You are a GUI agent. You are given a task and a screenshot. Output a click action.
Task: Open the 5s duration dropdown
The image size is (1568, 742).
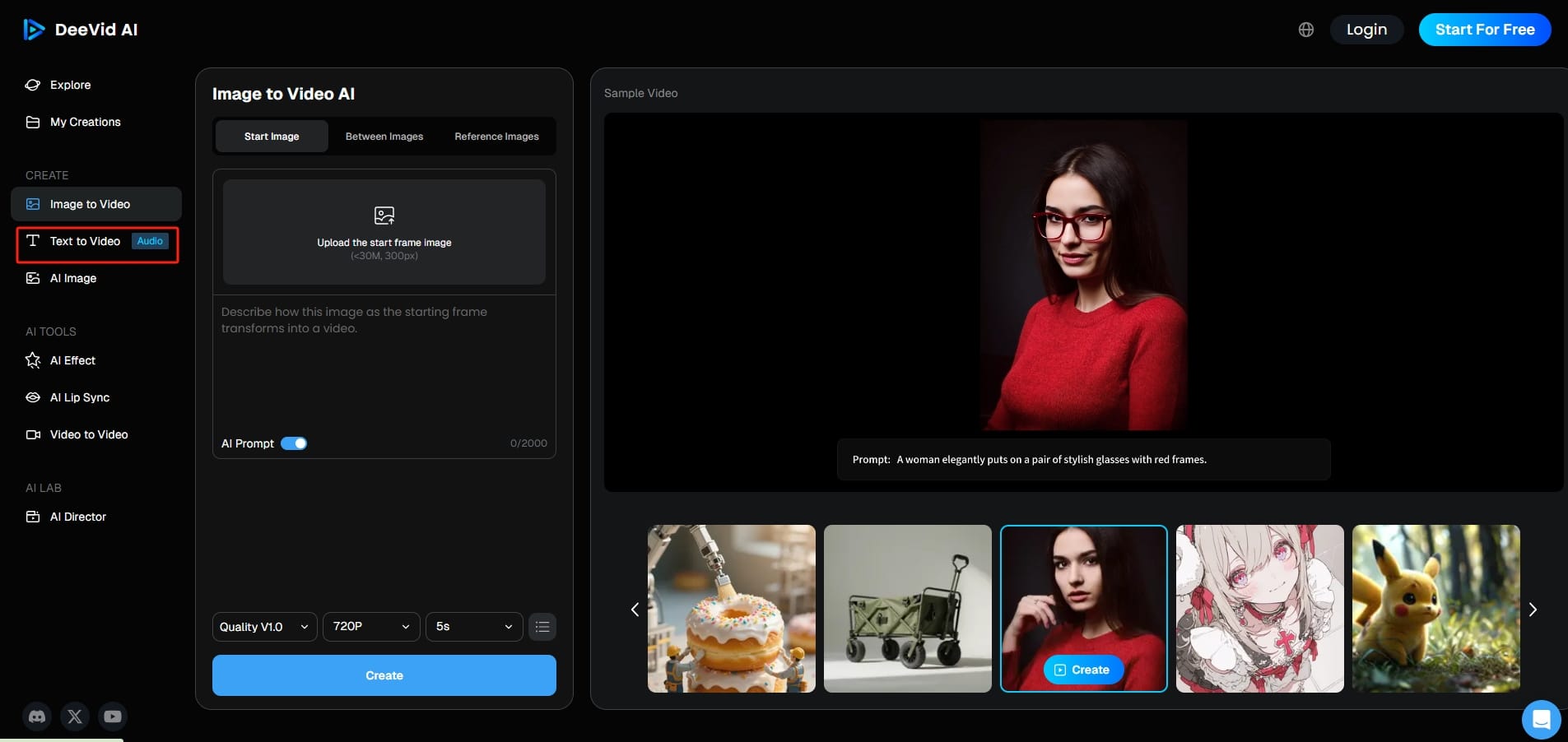[x=474, y=627]
